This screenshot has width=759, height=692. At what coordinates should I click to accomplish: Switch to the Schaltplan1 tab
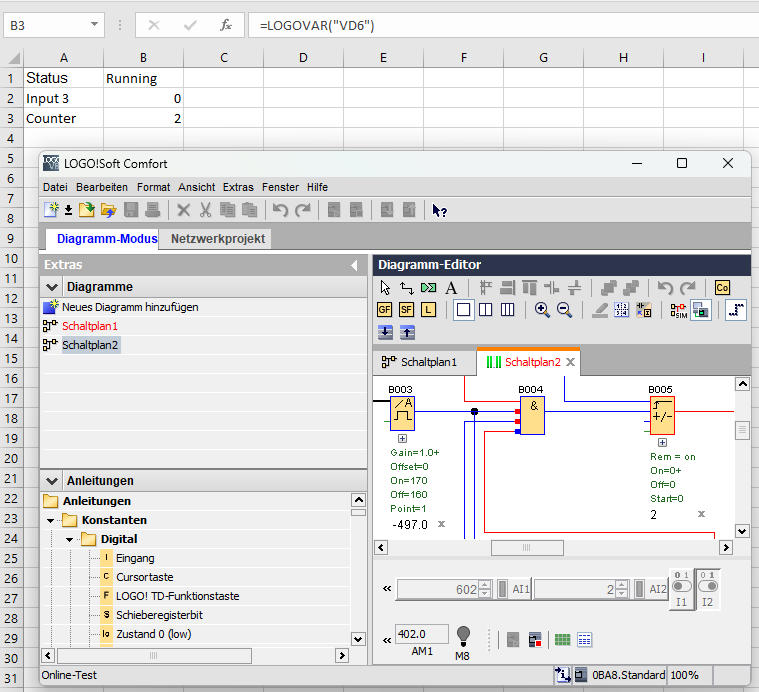pos(420,362)
